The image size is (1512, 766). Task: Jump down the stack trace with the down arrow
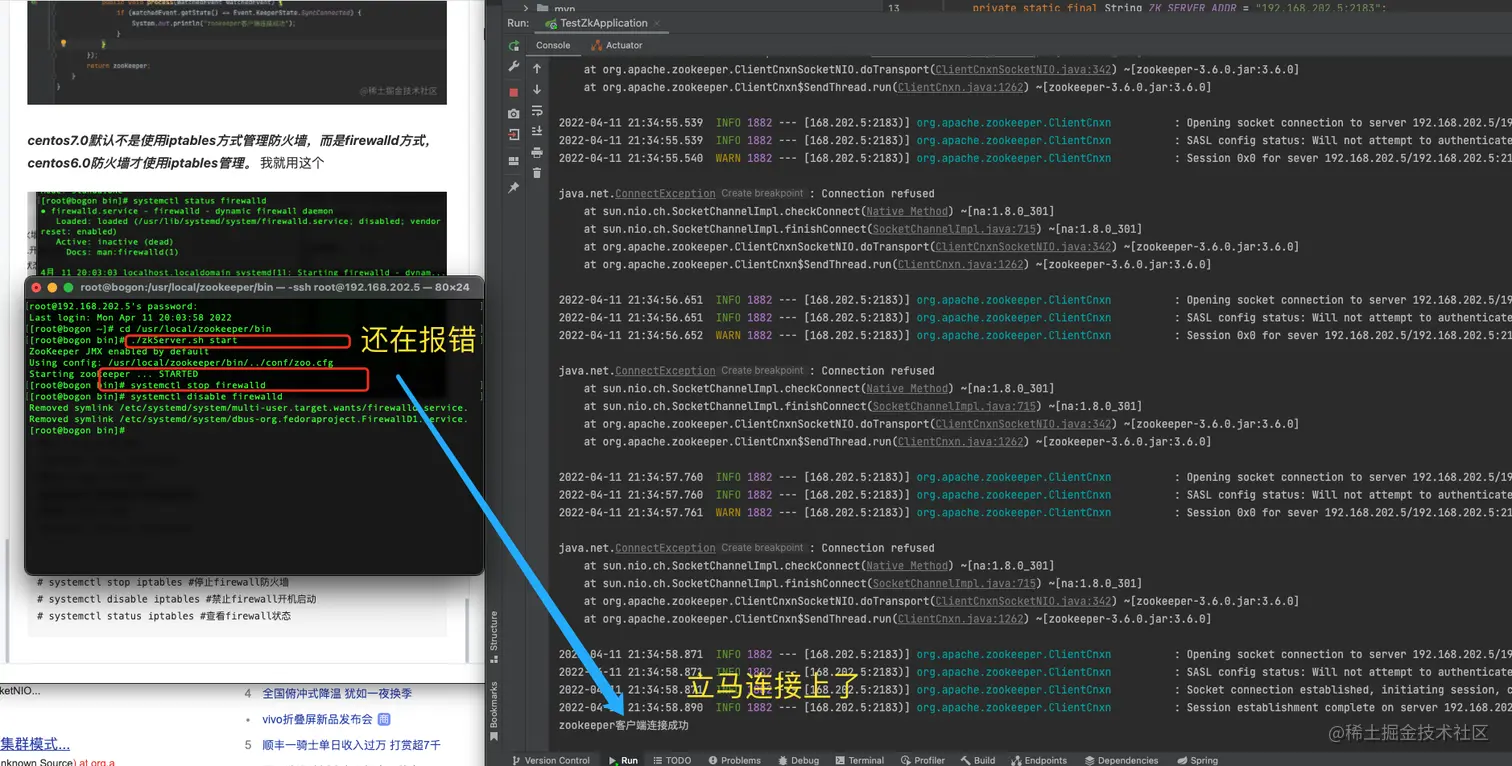pos(537,90)
